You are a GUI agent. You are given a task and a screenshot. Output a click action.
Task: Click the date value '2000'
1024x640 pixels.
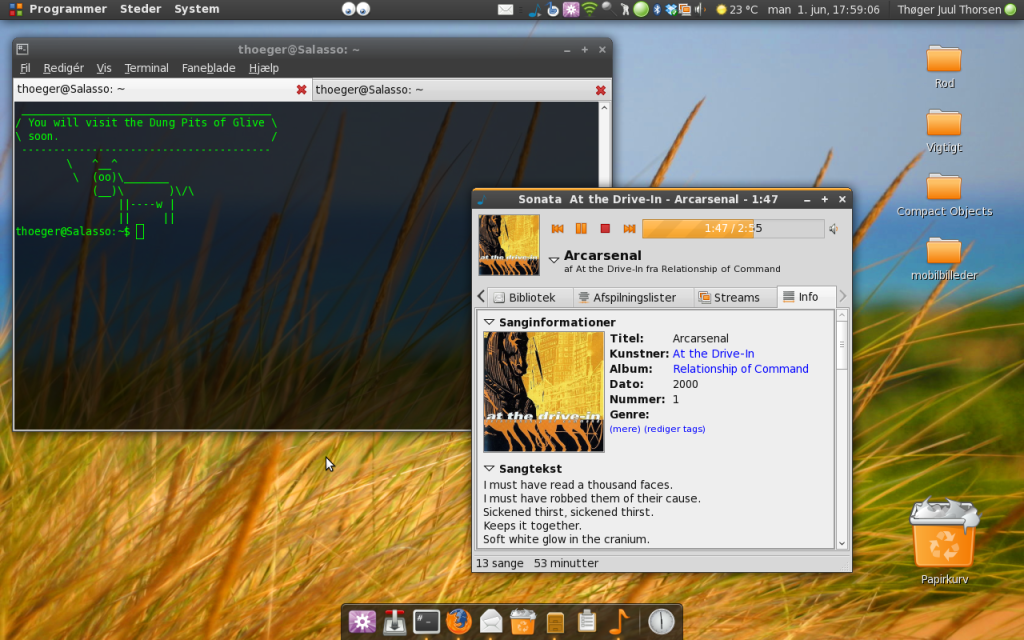pyautogui.click(x=685, y=384)
